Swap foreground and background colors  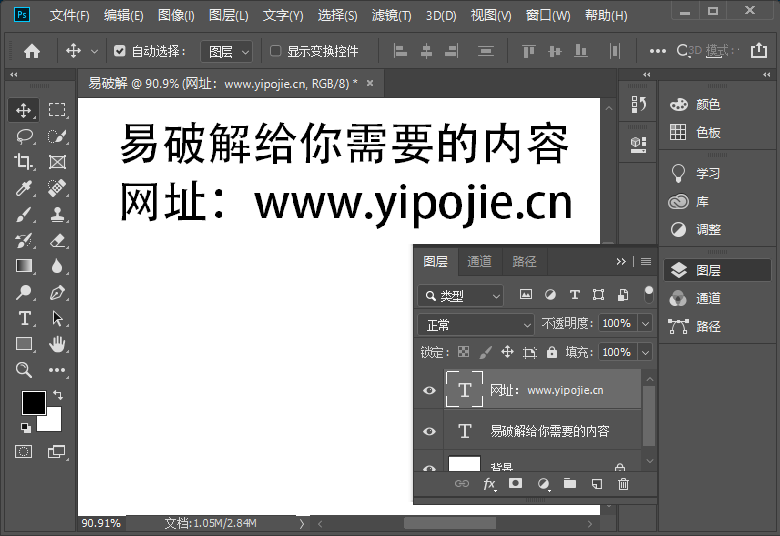click(58, 395)
